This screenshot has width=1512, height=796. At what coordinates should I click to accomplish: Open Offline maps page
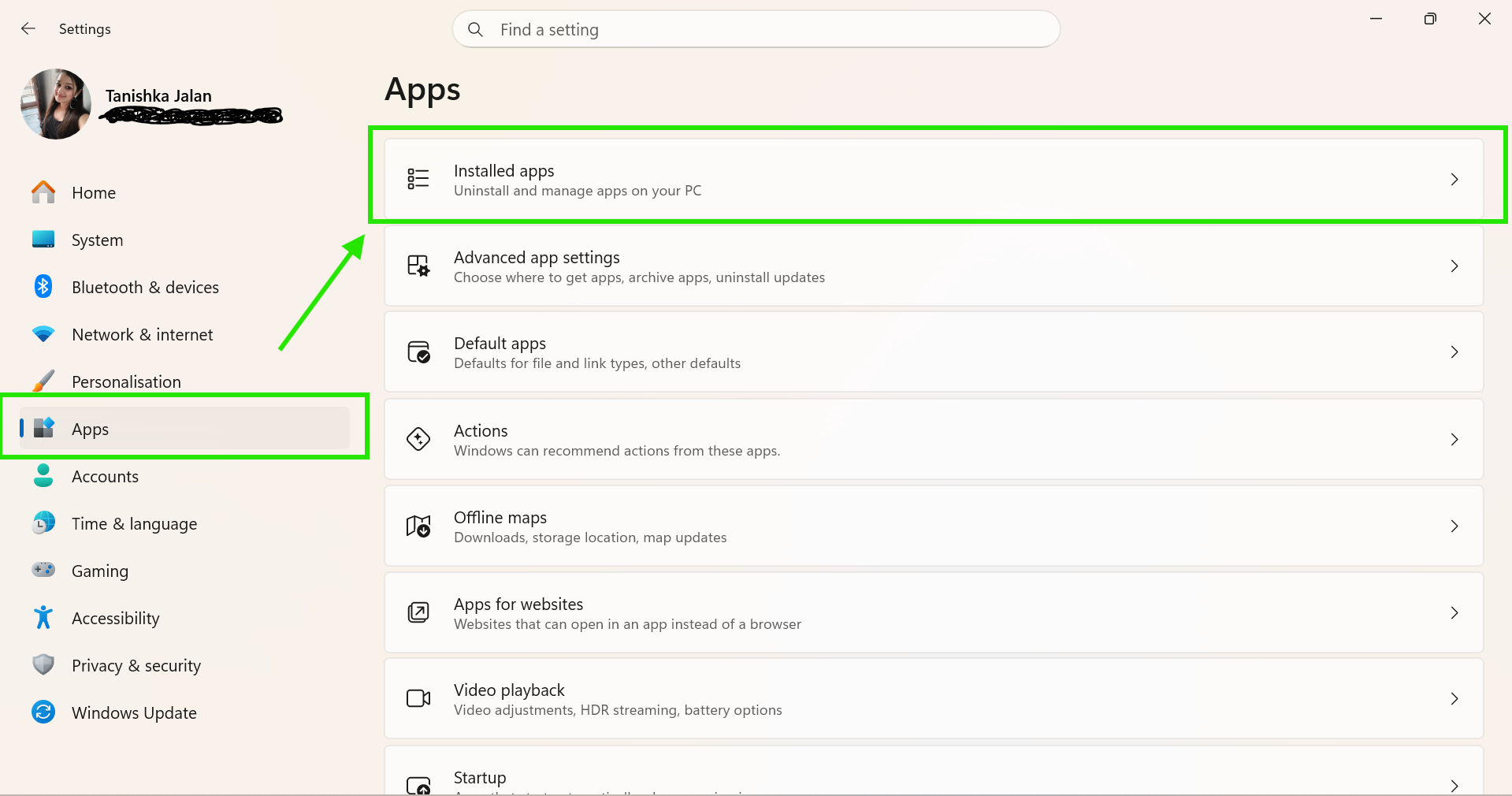(934, 526)
